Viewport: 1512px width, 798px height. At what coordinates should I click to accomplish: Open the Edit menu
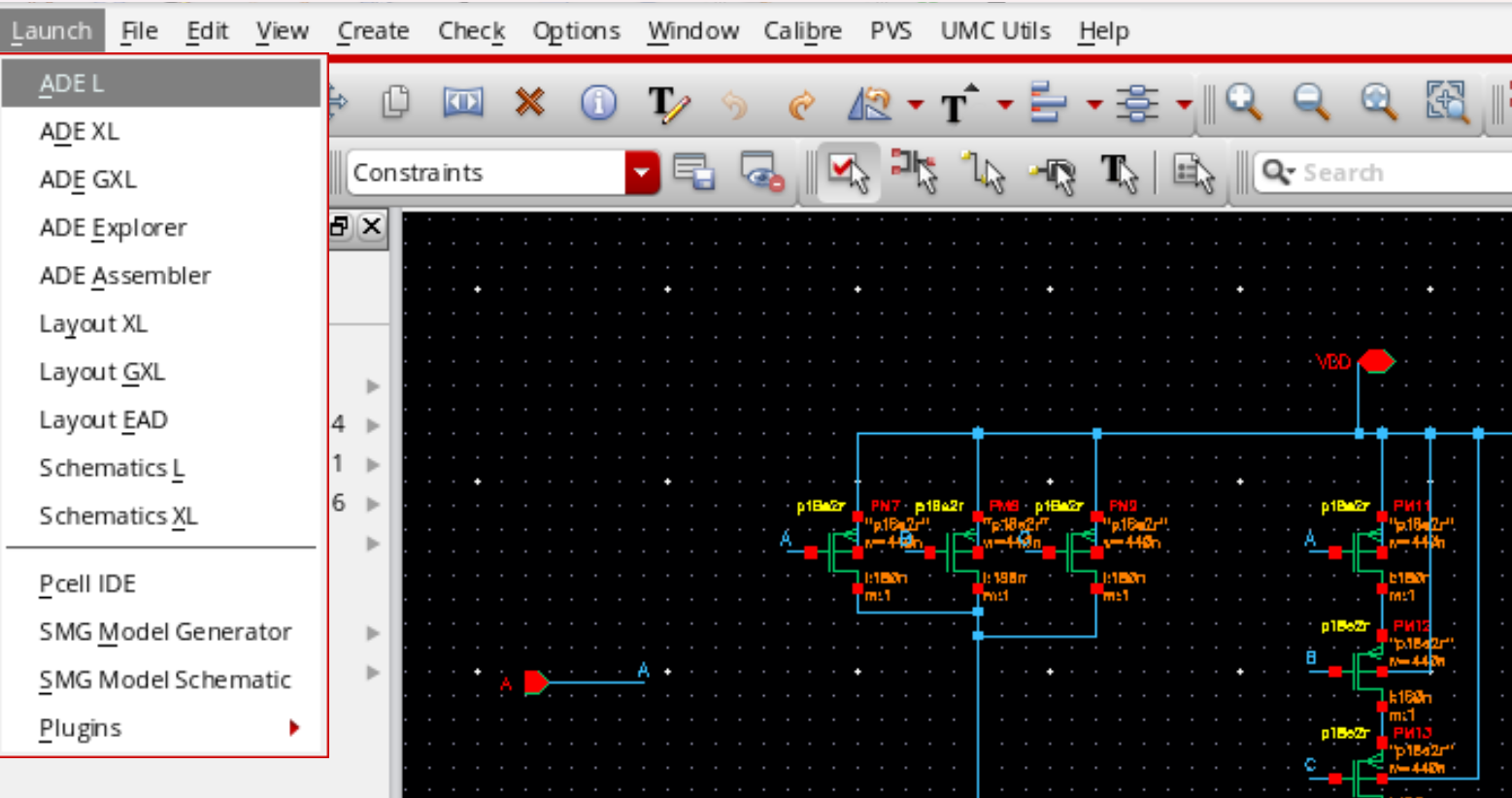pos(207,31)
